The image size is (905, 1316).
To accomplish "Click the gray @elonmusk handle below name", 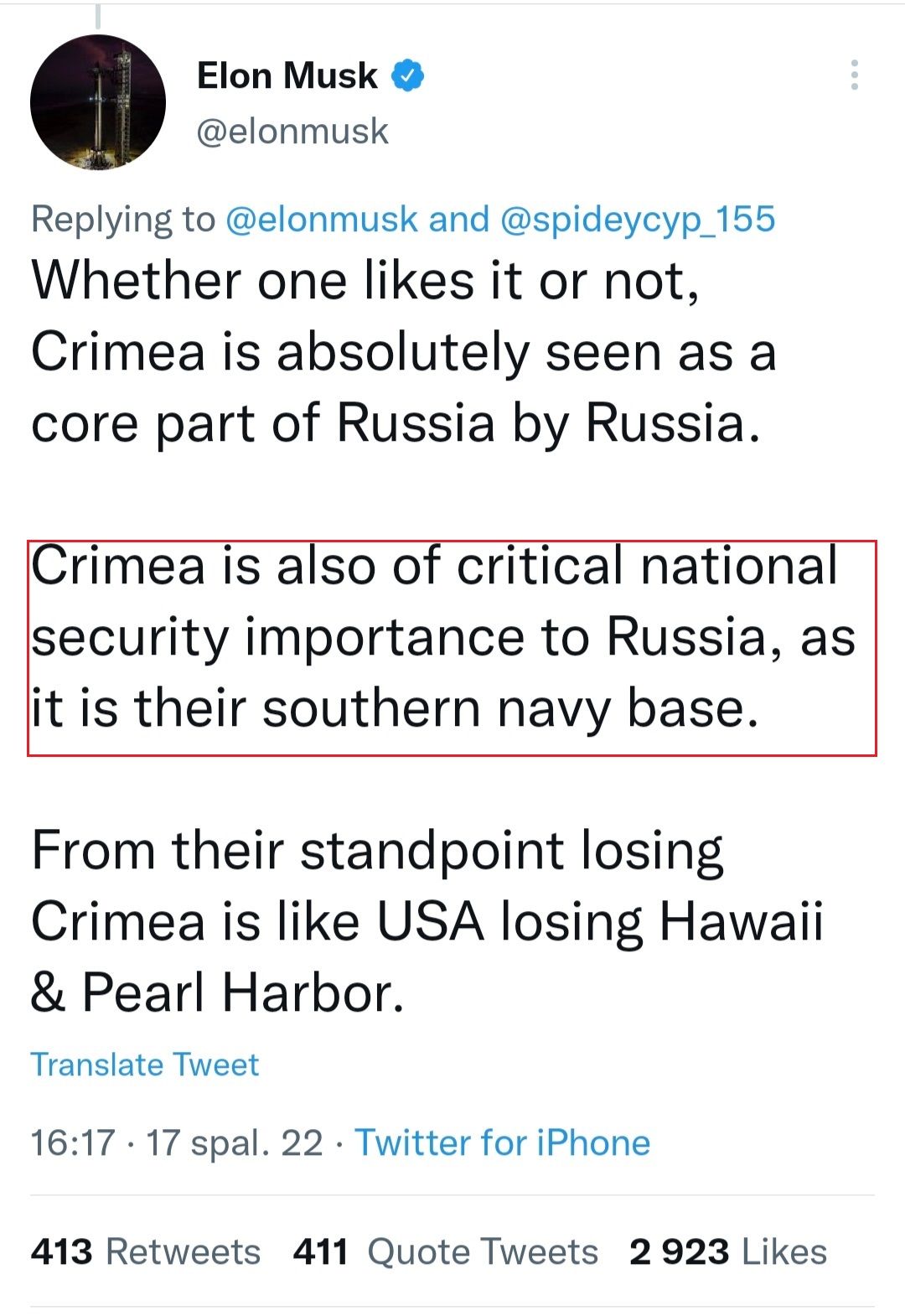I will pos(292,132).
